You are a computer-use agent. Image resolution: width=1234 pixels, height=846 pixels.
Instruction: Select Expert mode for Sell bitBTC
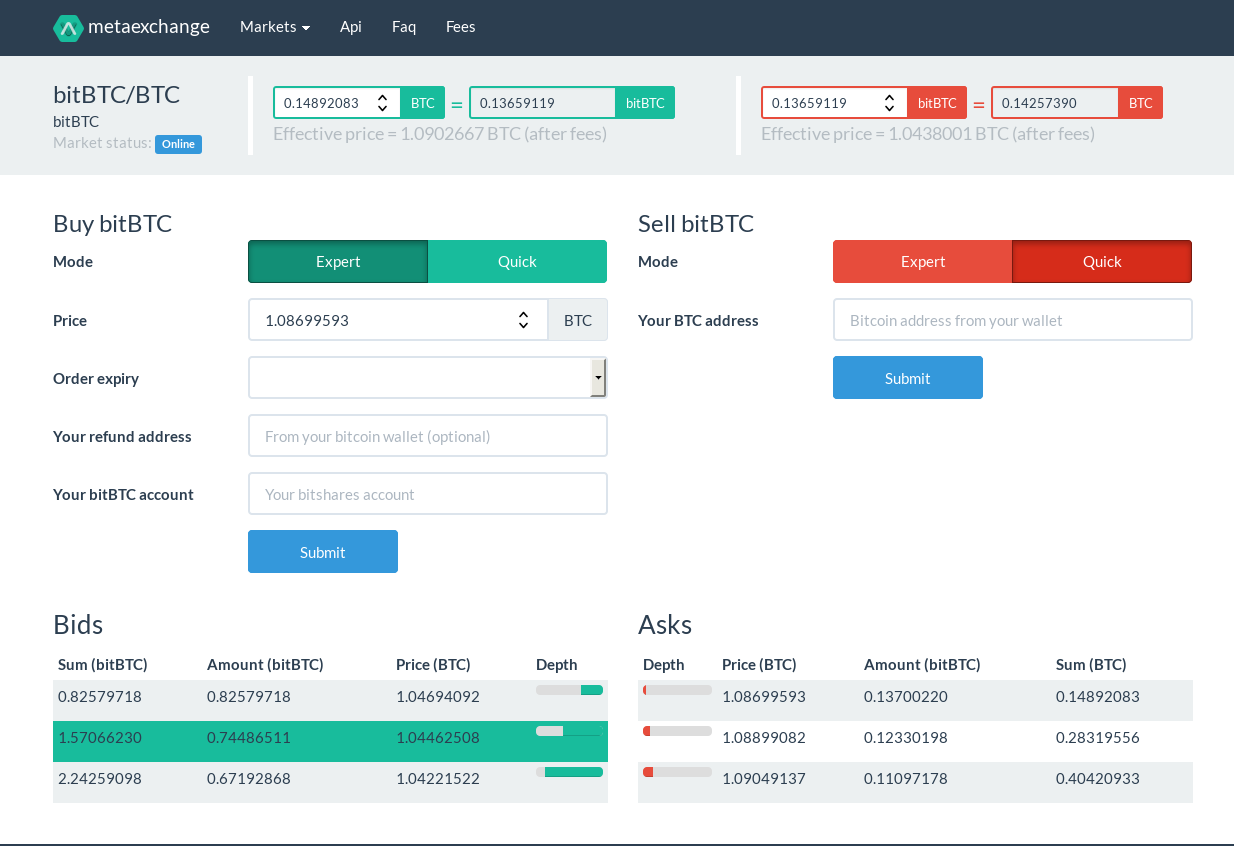coord(923,262)
